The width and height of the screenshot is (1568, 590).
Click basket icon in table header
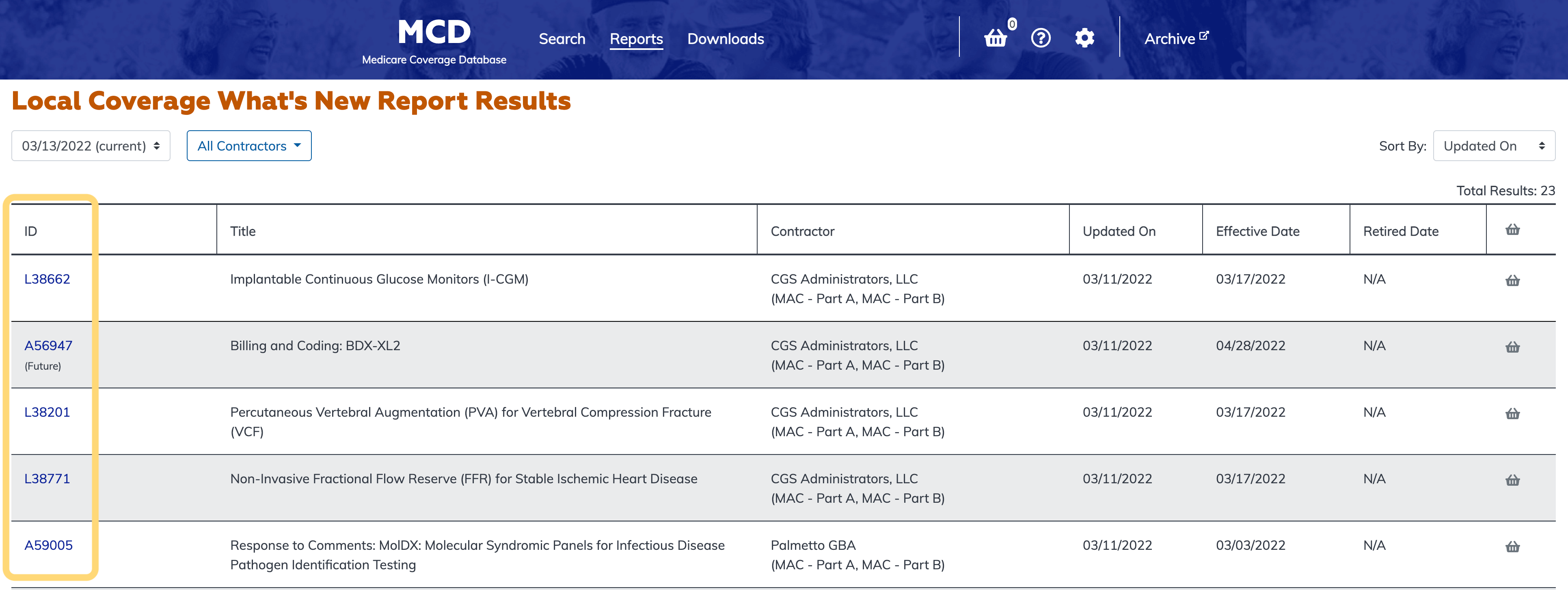point(1512,230)
